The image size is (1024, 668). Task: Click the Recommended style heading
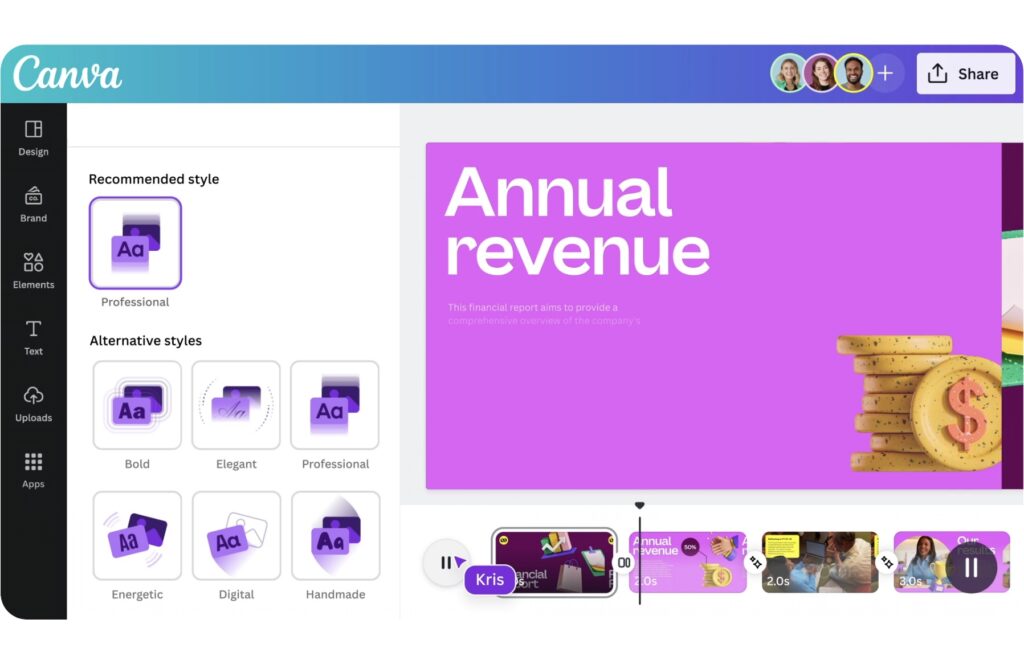coord(154,179)
